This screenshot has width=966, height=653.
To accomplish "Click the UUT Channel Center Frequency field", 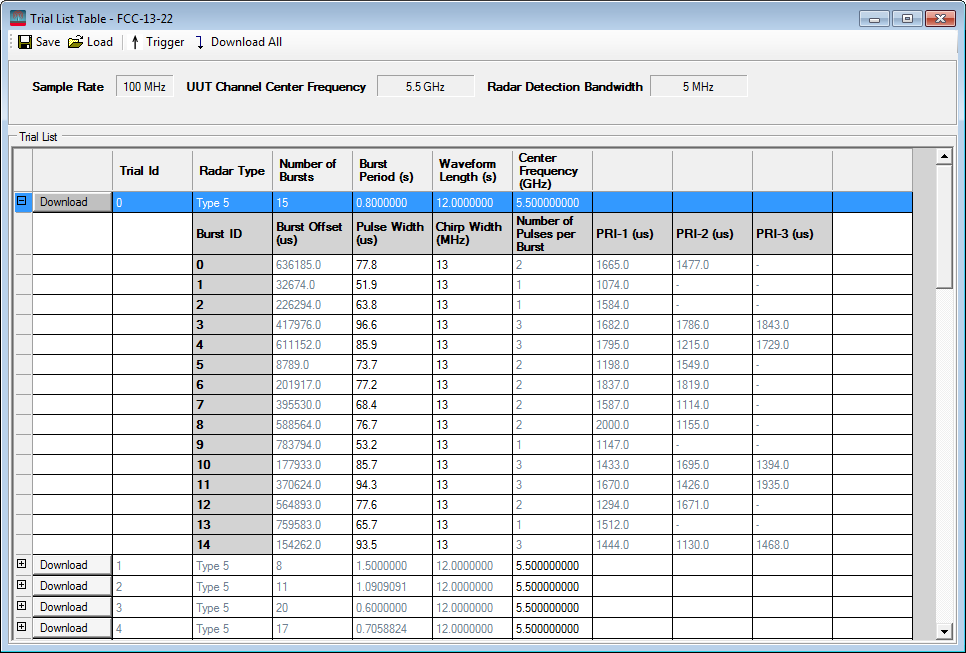I will tap(425, 87).
